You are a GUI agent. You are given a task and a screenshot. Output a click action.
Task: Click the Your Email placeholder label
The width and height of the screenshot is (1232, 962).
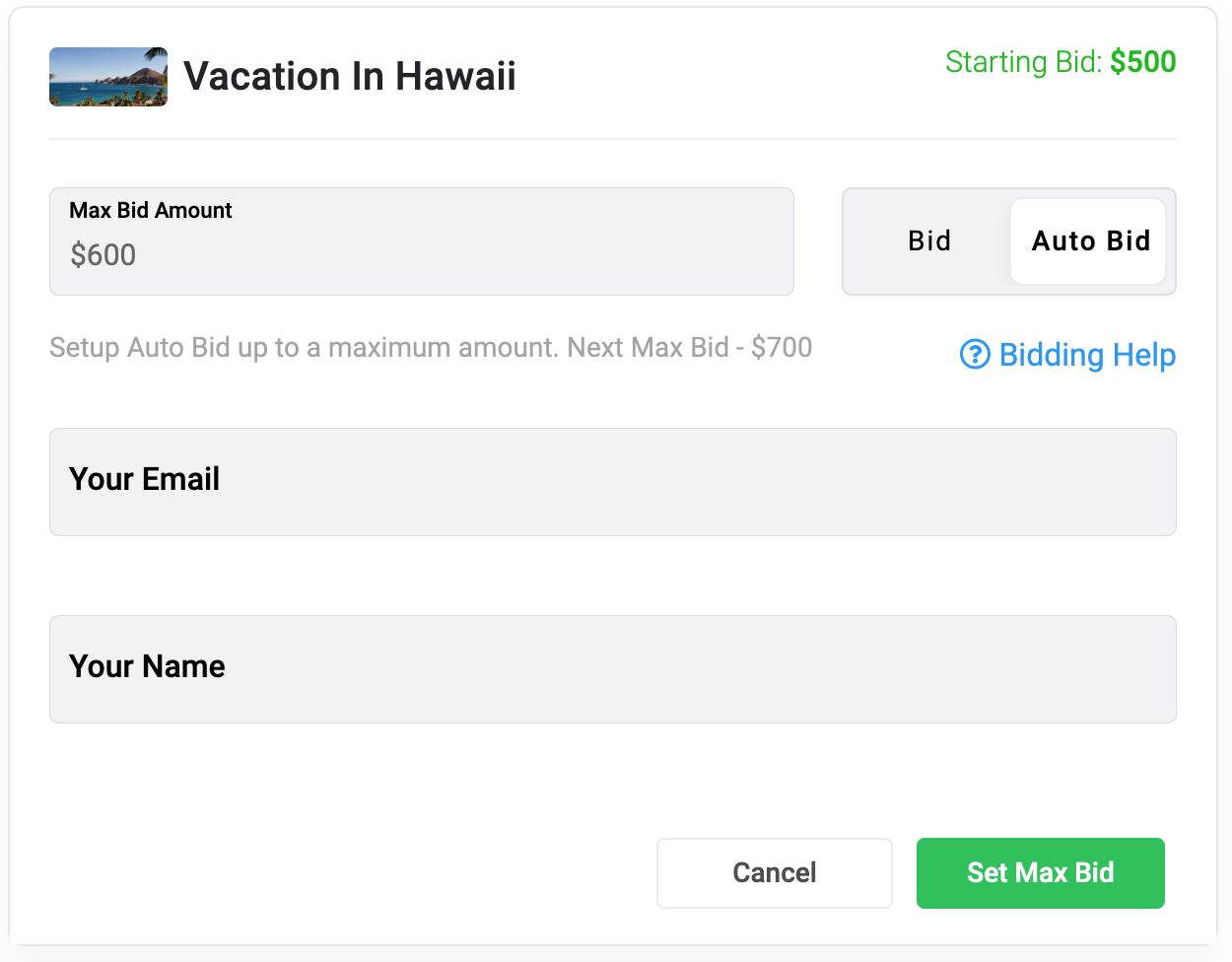tap(145, 479)
